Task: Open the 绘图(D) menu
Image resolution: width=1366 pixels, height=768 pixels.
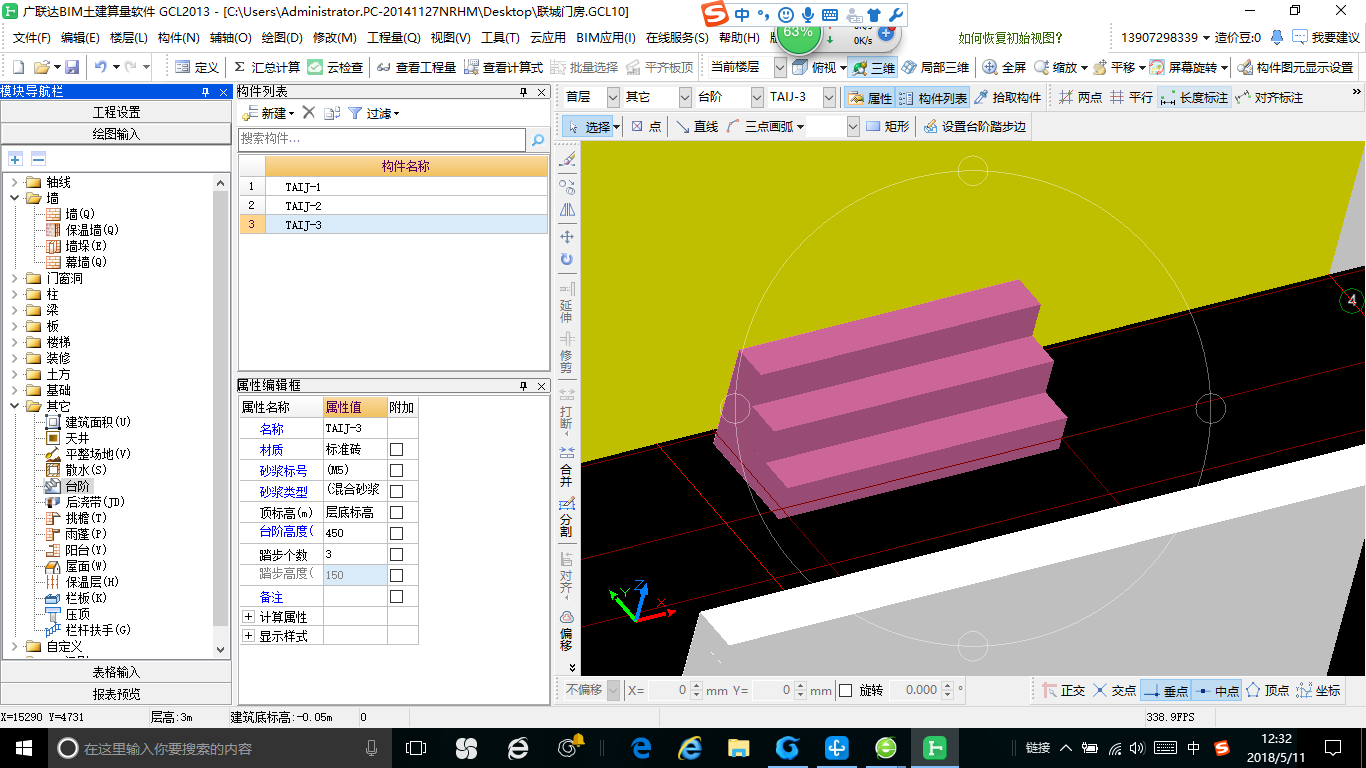Action: point(282,38)
